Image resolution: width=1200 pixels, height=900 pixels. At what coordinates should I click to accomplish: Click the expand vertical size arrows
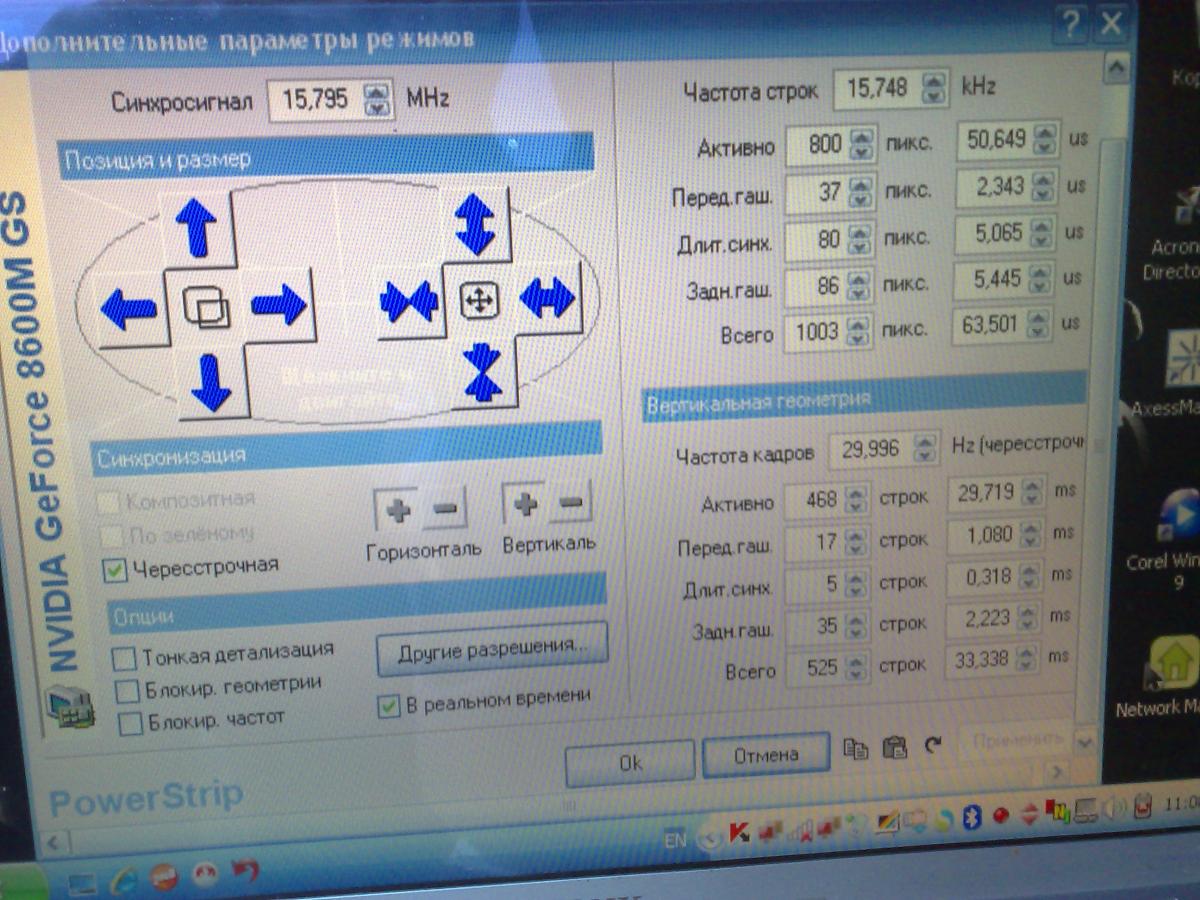474,224
